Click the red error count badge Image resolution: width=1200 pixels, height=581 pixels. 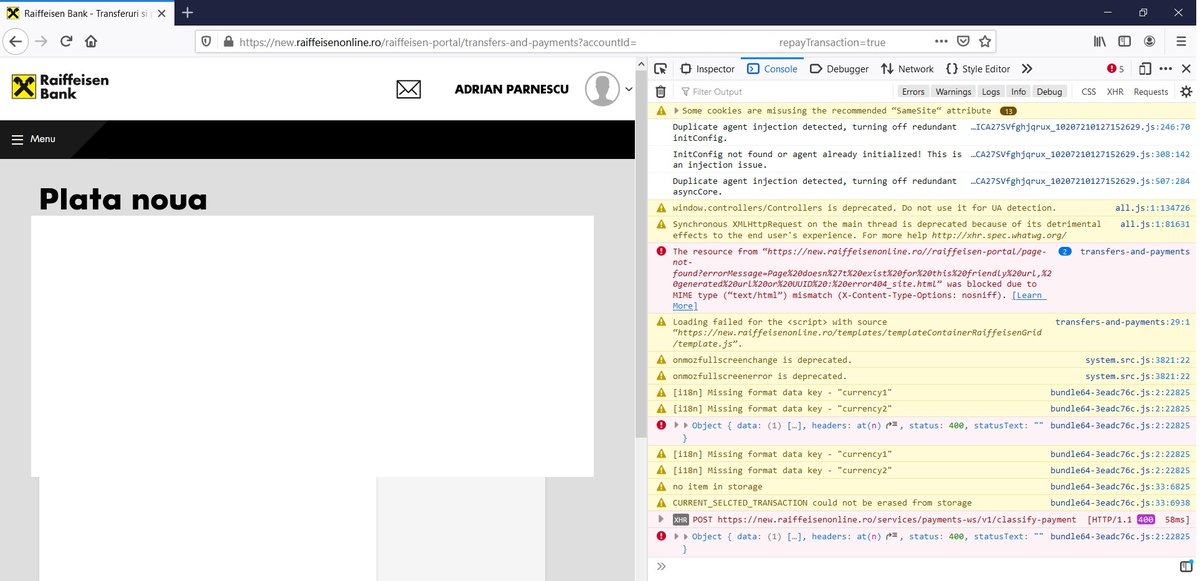click(x=1115, y=69)
